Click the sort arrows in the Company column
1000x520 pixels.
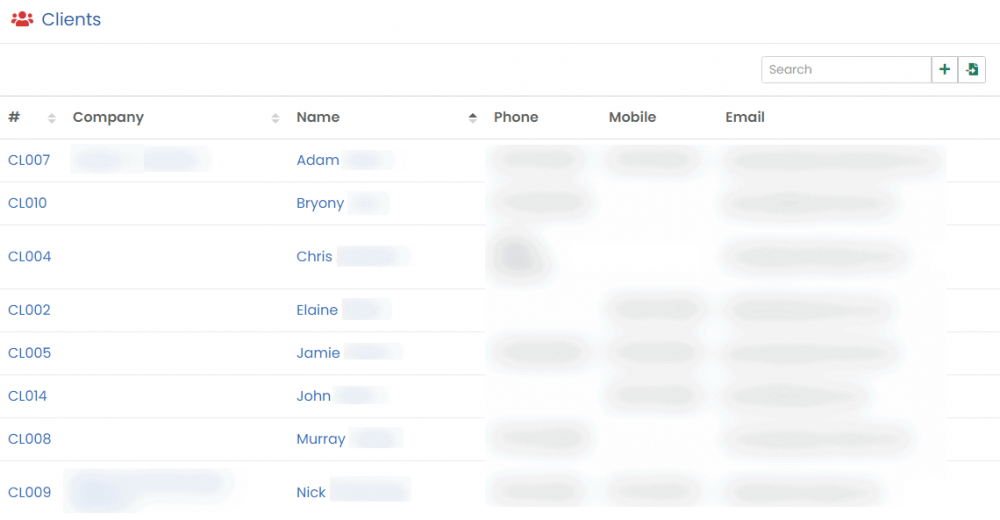(275, 118)
